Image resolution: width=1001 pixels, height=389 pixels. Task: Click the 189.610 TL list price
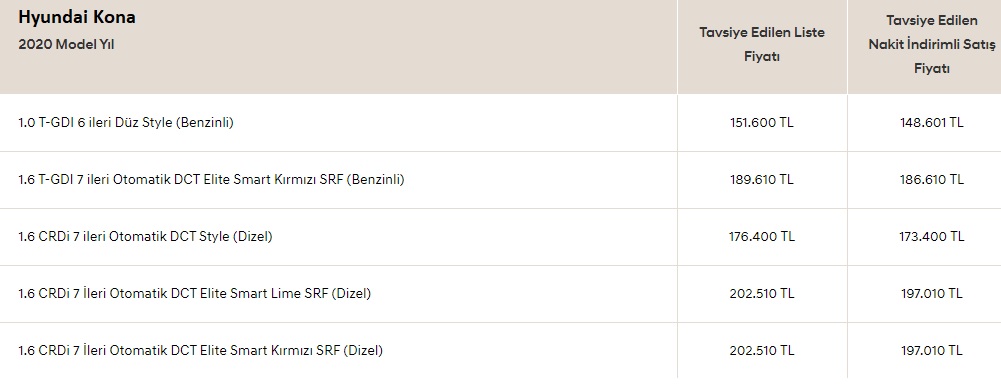pyautogui.click(x=762, y=179)
